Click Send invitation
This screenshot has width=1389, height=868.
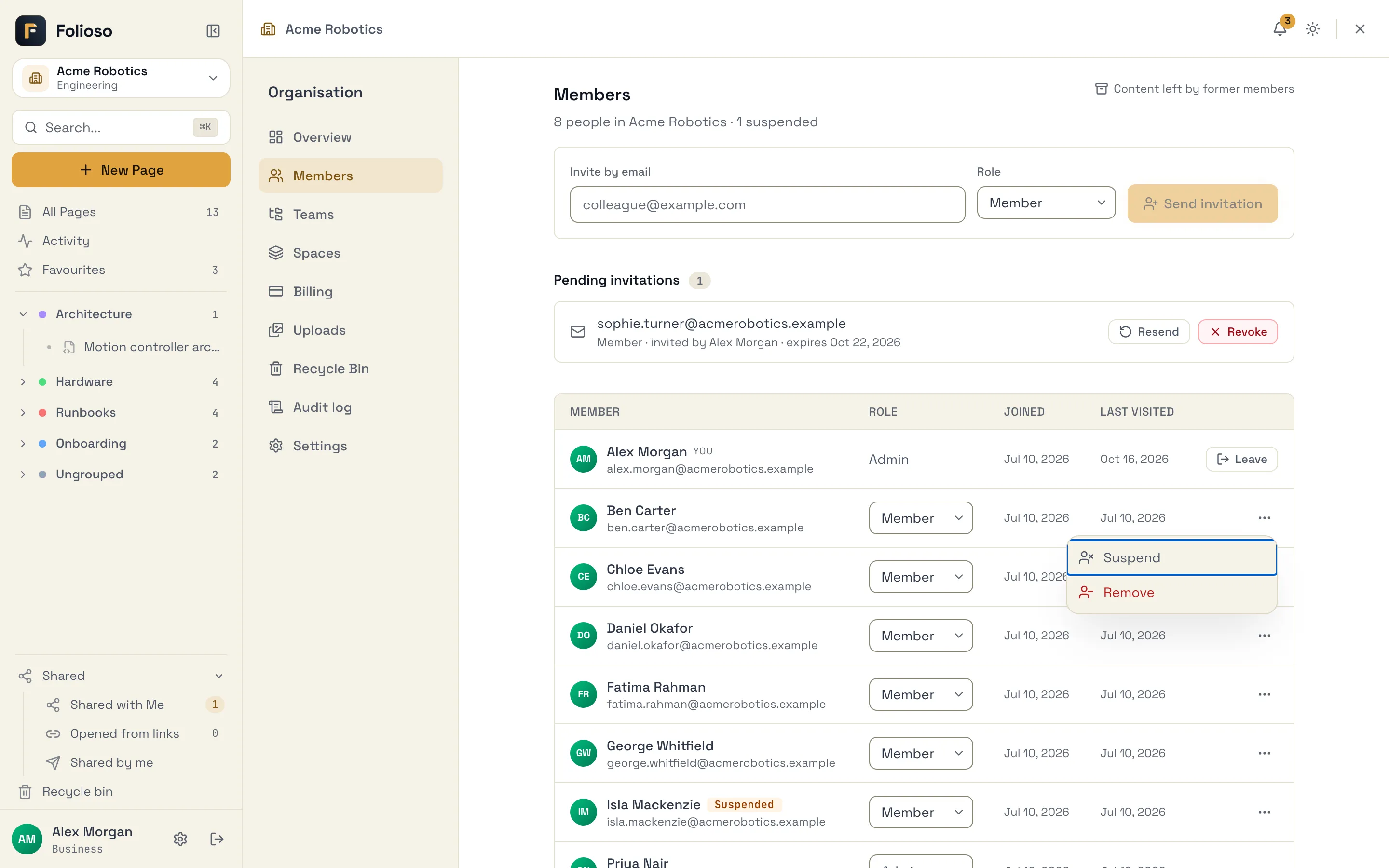(x=1202, y=203)
